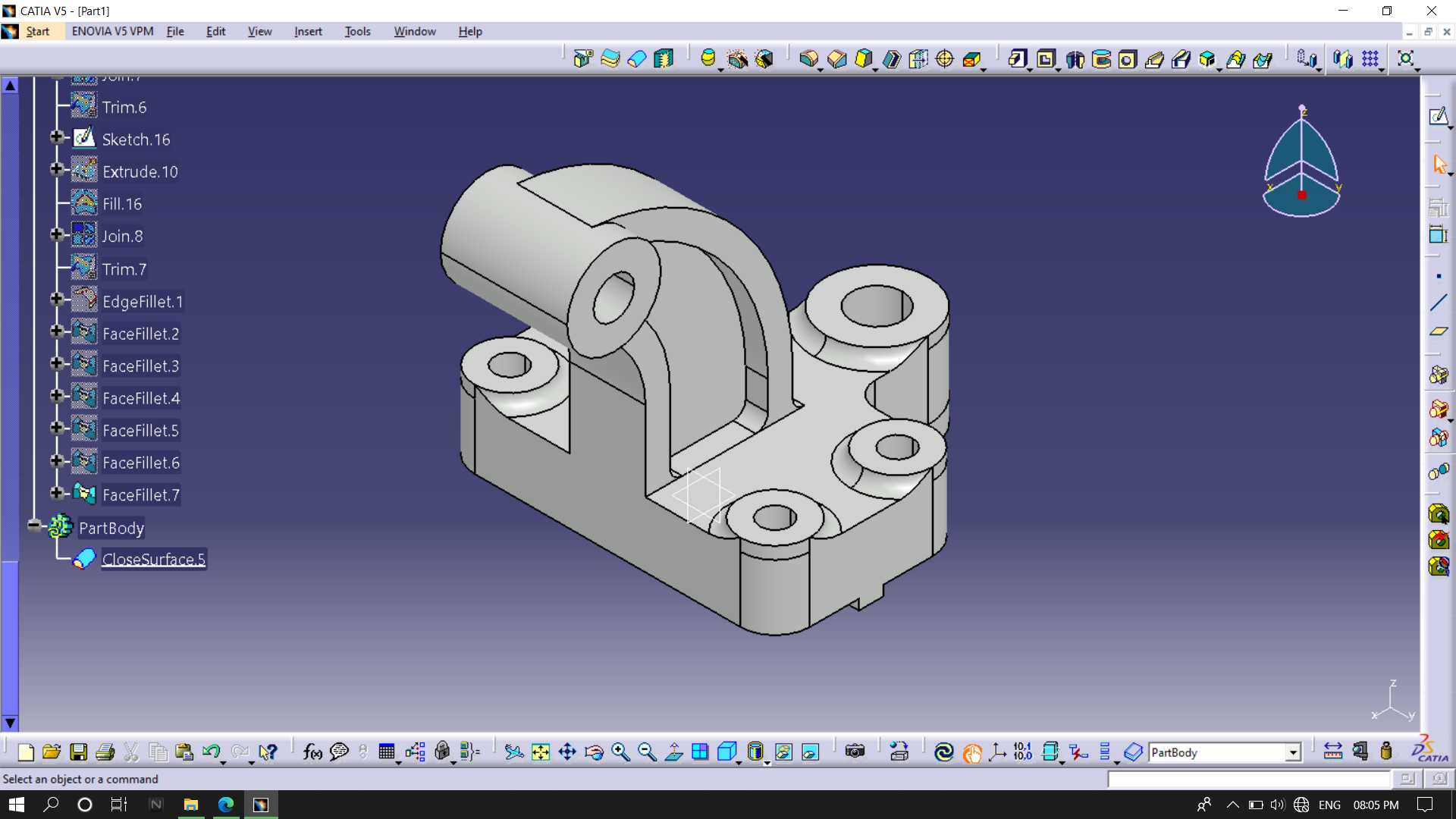Open the View menu
The image size is (1456, 819).
point(259,31)
